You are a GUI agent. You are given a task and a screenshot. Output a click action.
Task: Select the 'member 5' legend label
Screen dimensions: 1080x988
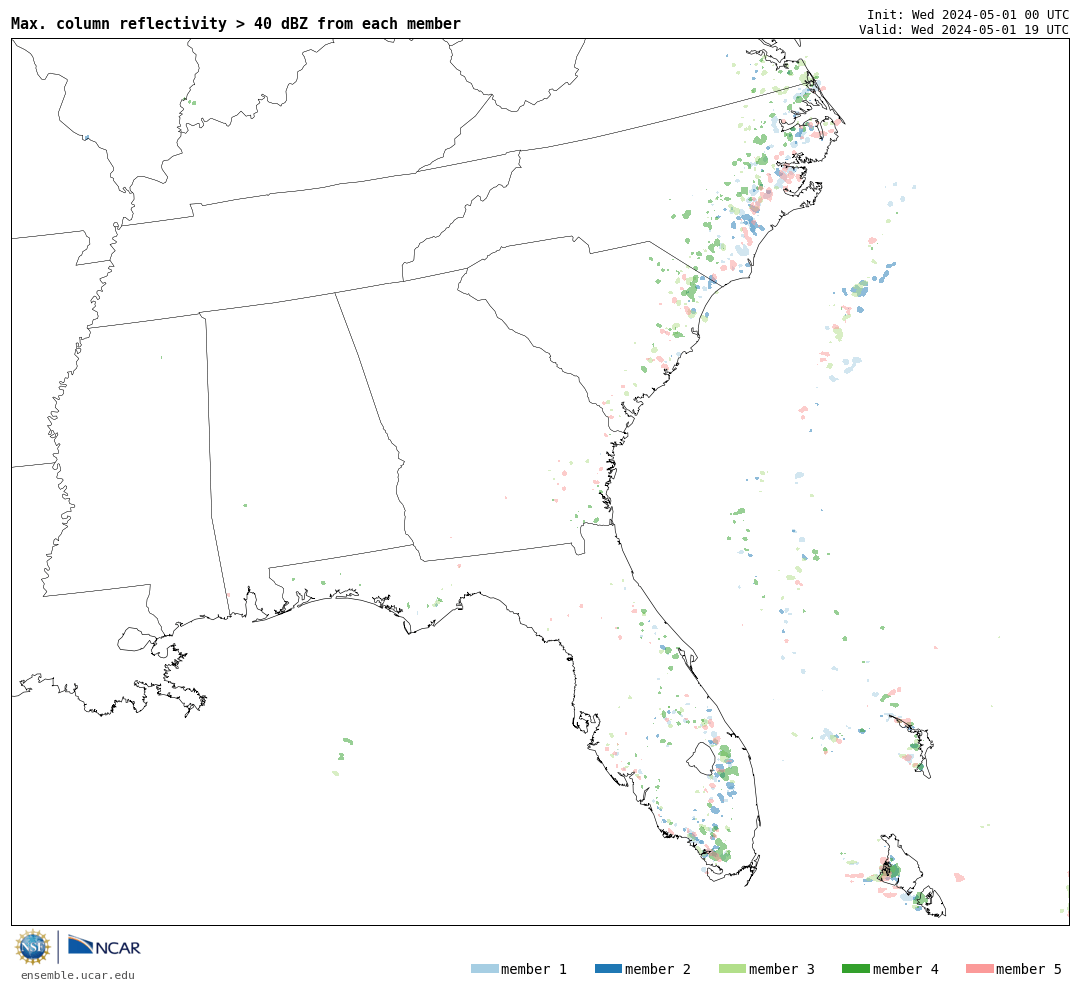[1029, 969]
